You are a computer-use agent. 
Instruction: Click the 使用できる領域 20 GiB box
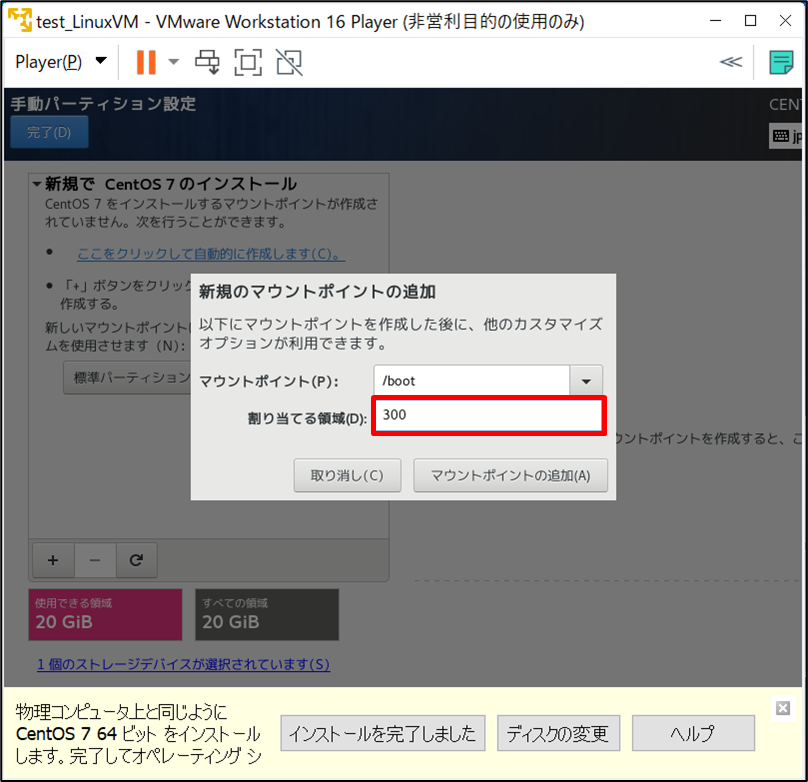(x=105, y=615)
